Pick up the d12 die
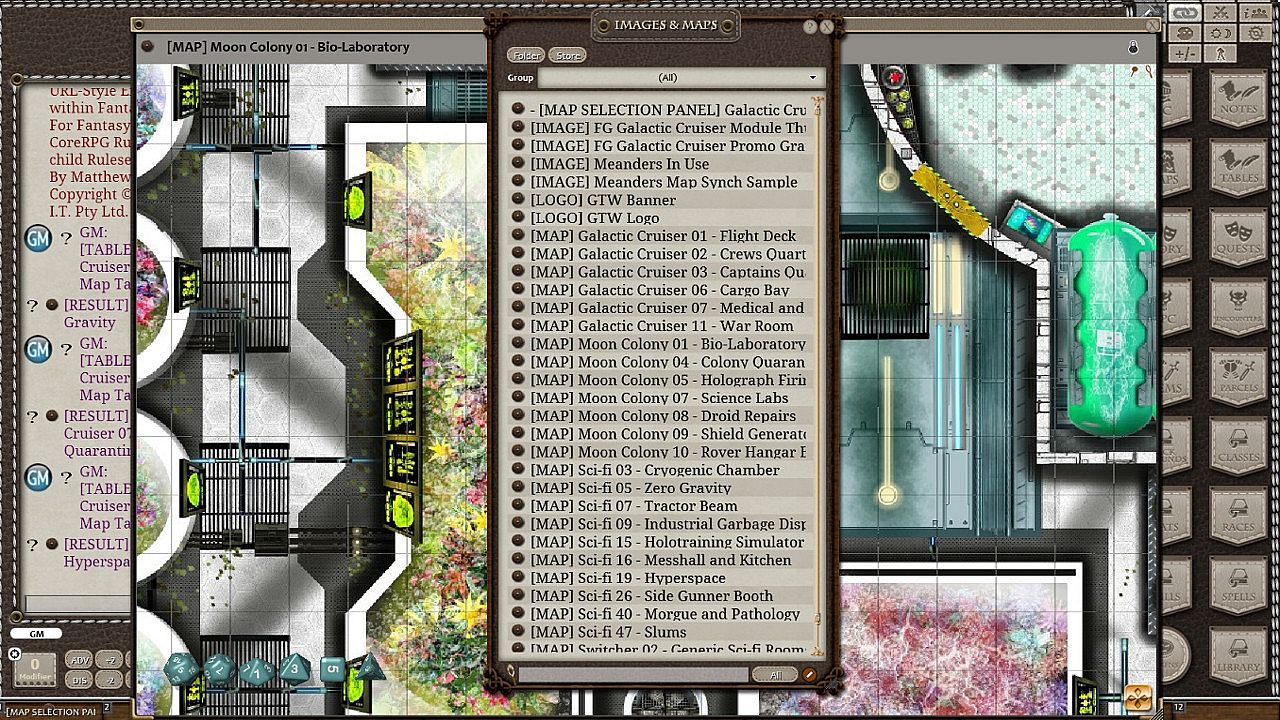This screenshot has width=1280, height=720. click(219, 668)
